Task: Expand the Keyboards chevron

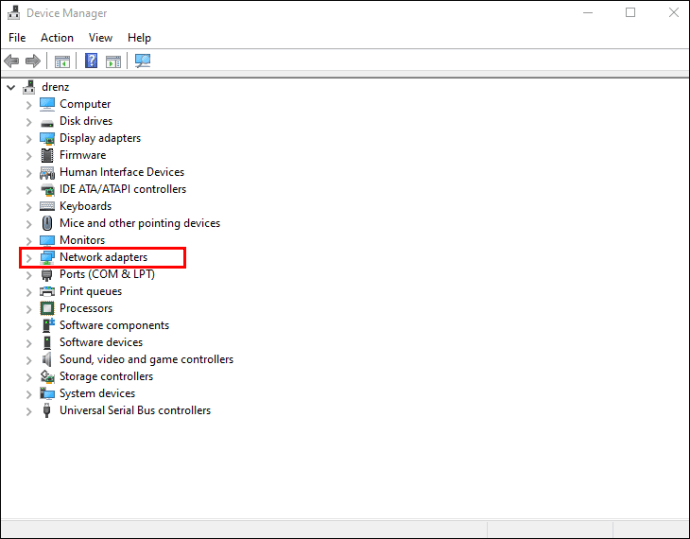Action: [x=29, y=207]
